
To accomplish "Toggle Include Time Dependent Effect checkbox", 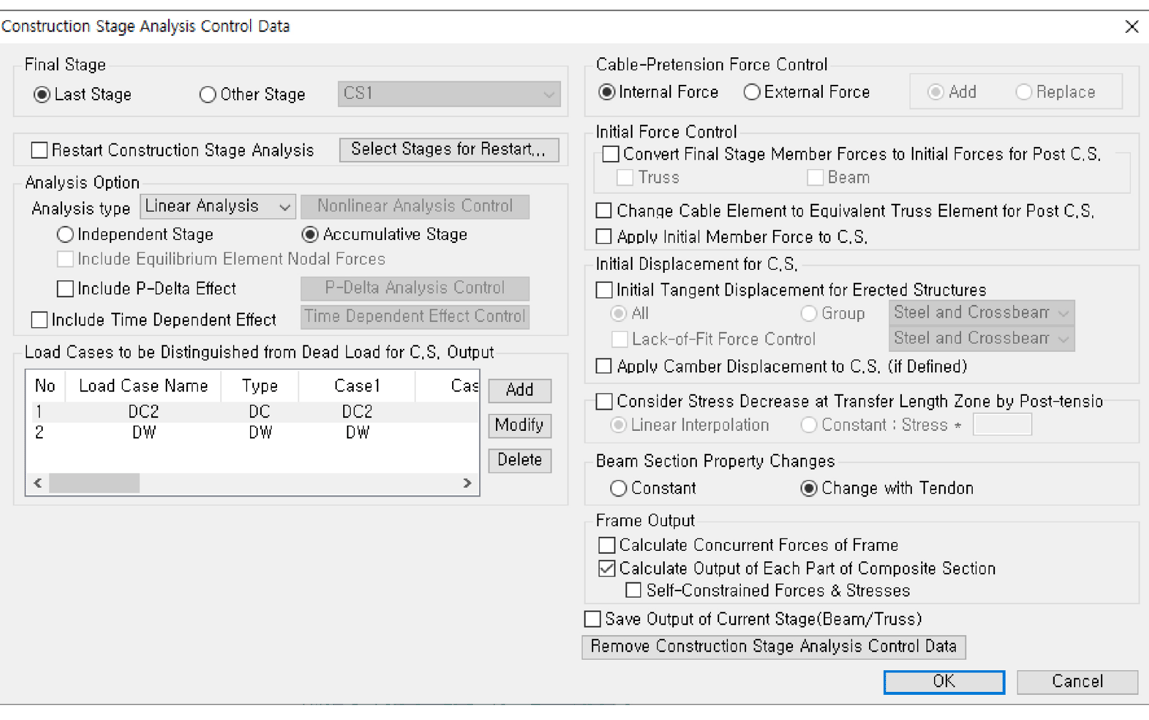I will [x=40, y=320].
